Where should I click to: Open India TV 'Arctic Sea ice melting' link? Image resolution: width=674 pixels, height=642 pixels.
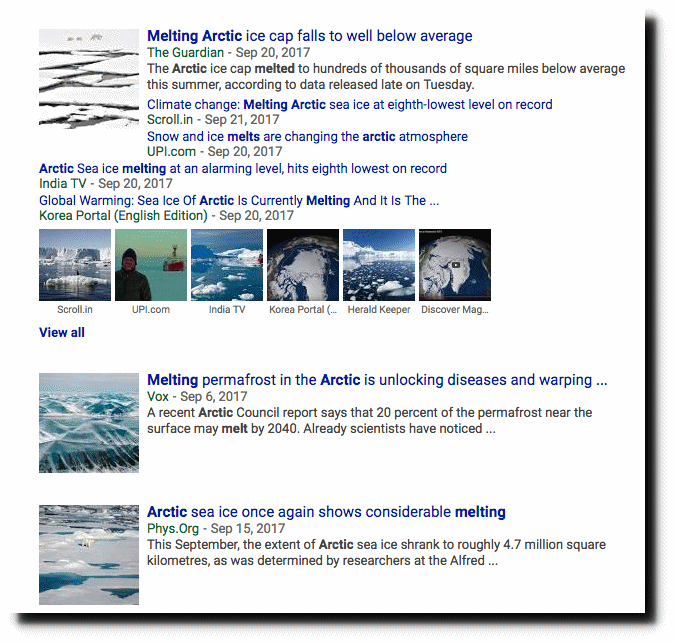tap(243, 168)
